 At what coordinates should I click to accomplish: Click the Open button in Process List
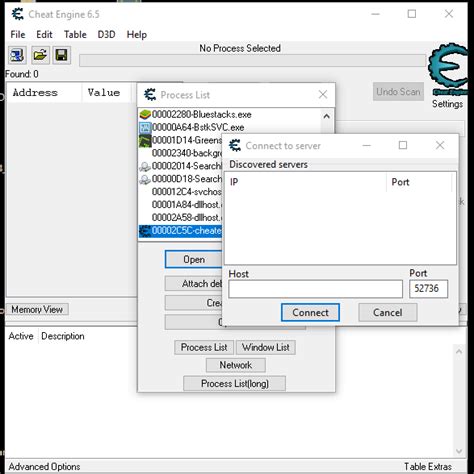click(x=194, y=259)
